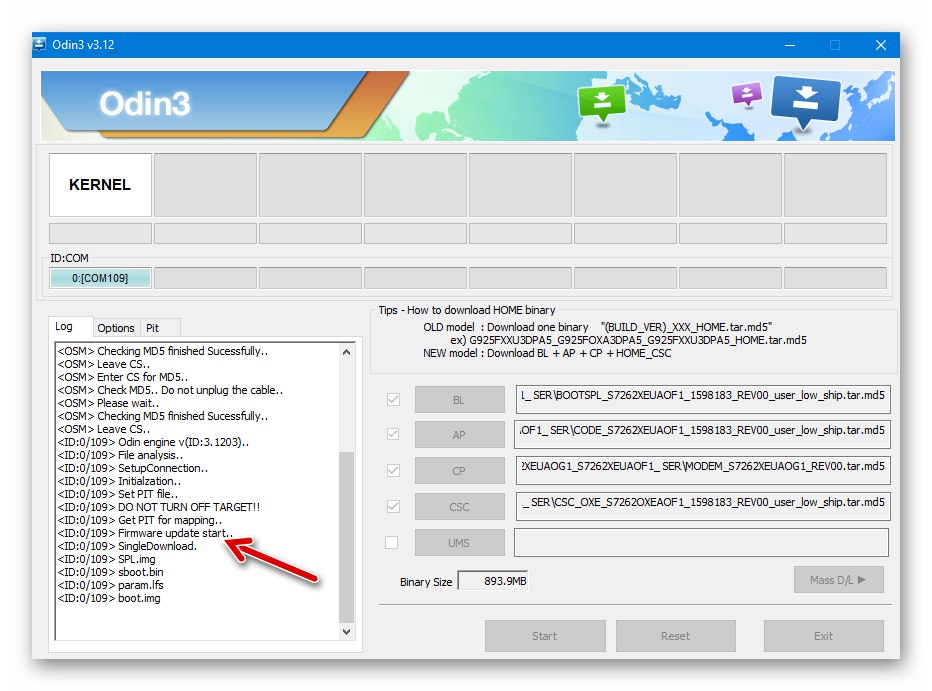Click the Start button
The height and width of the screenshot is (691, 932).
click(545, 636)
